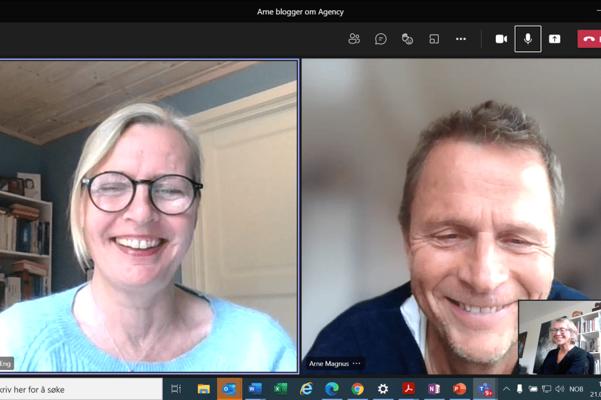Open the meeting chat
Image resolution: width=601 pixels, height=400 pixels.
pyautogui.click(x=381, y=39)
